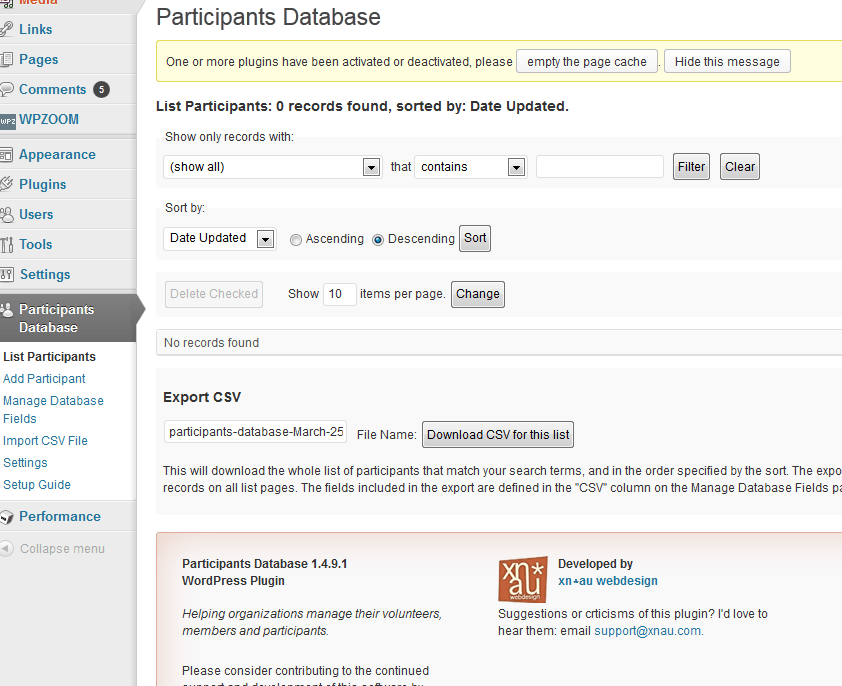Image resolution: width=842 pixels, height=686 pixels.
Task: Click the Participants Database page heading
Action: pyautogui.click(x=268, y=17)
